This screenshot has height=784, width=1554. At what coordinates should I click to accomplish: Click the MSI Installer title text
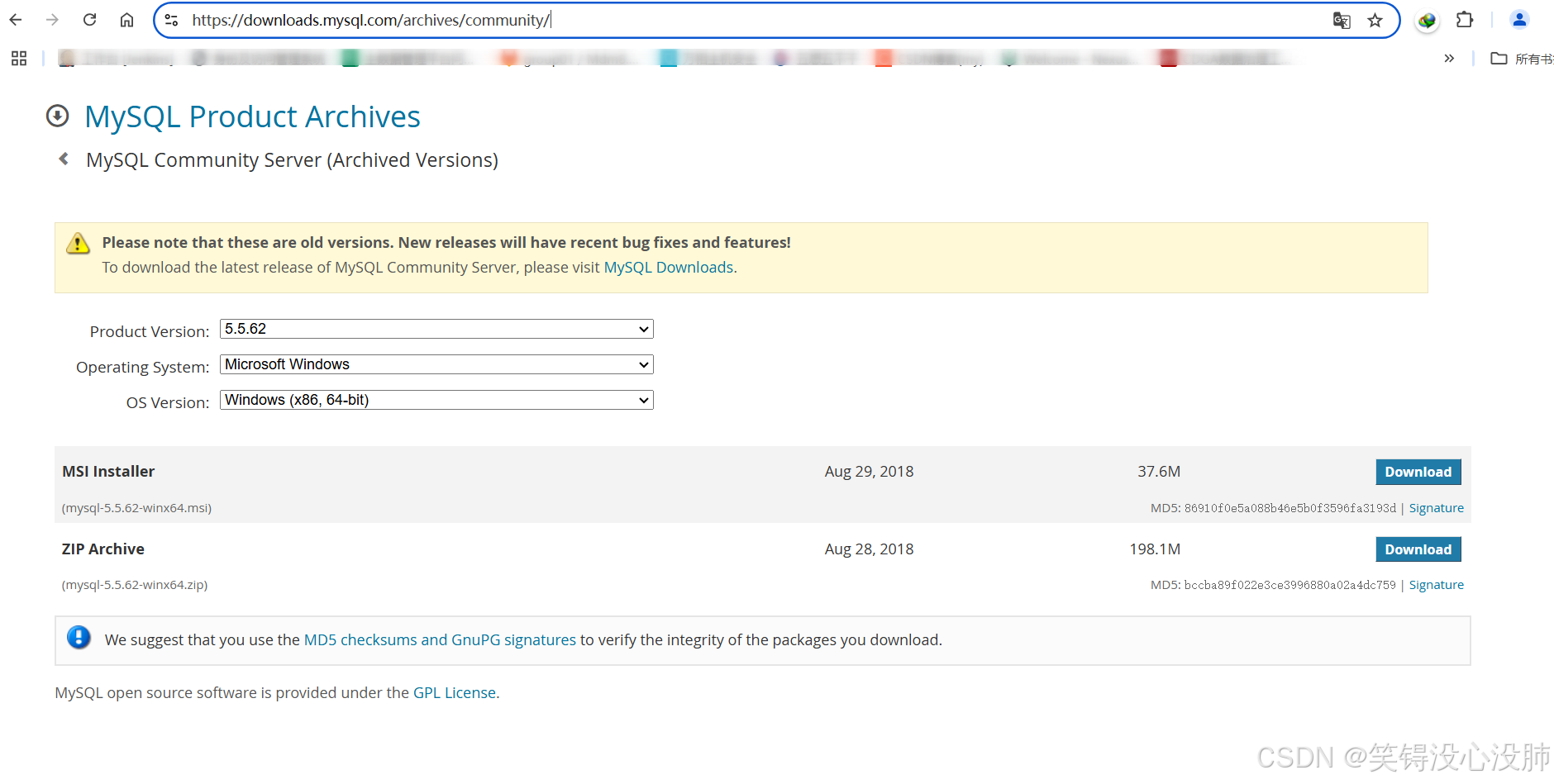[x=108, y=472]
